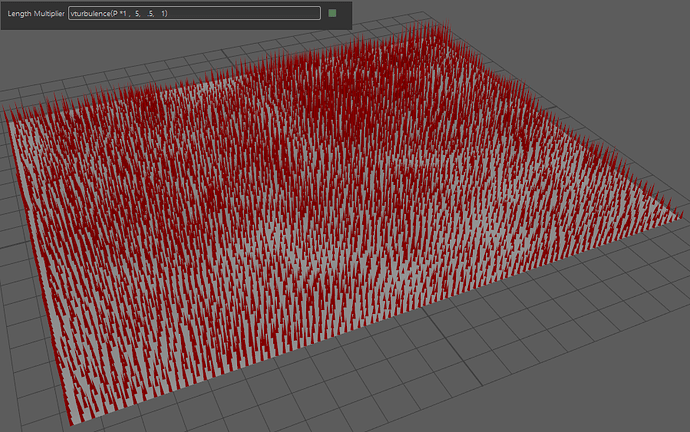Viewport: 690px width, 432px height.
Task: Click the final argument 1 in the expression
Action: click(164, 14)
